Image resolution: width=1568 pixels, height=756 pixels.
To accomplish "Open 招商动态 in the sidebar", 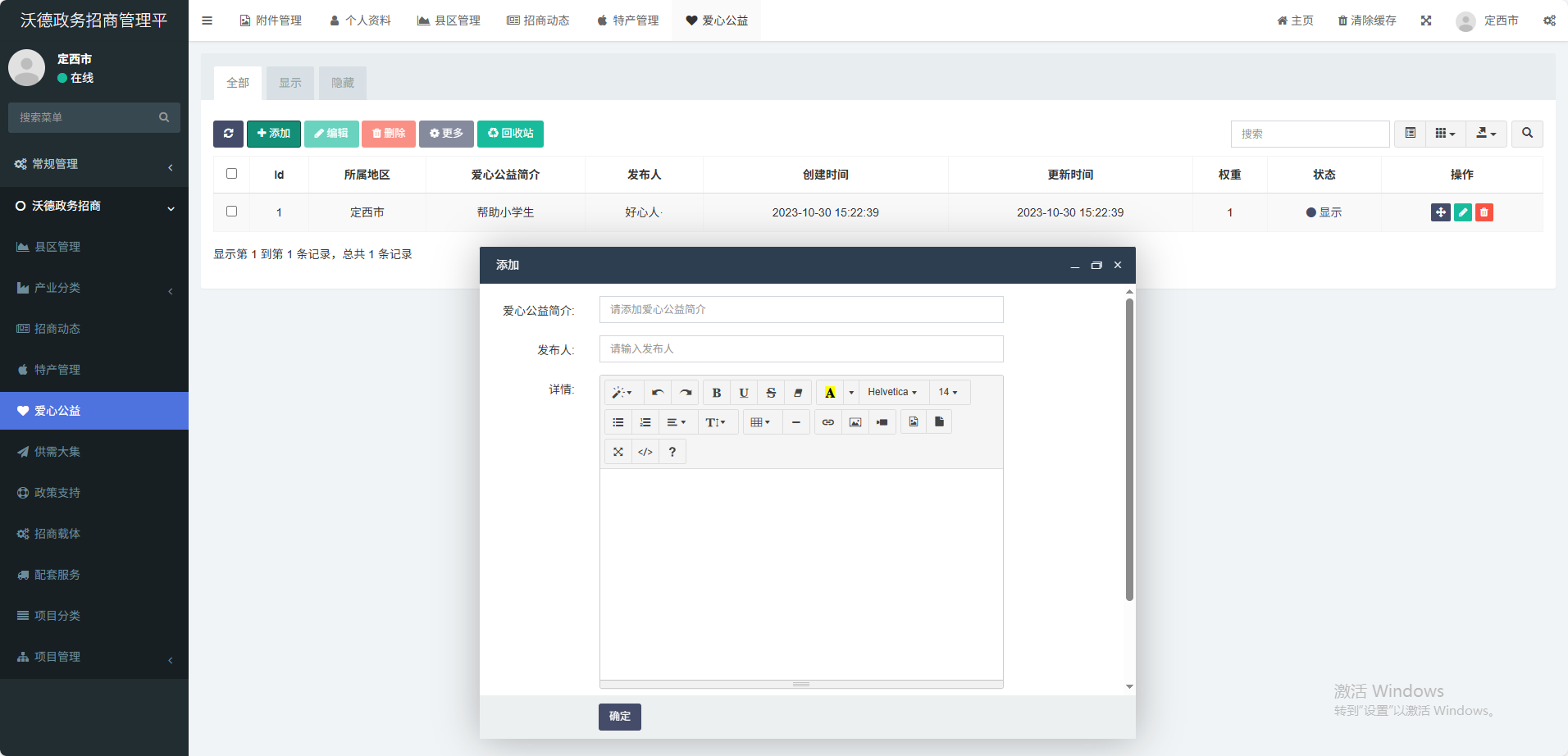I will tap(57, 329).
